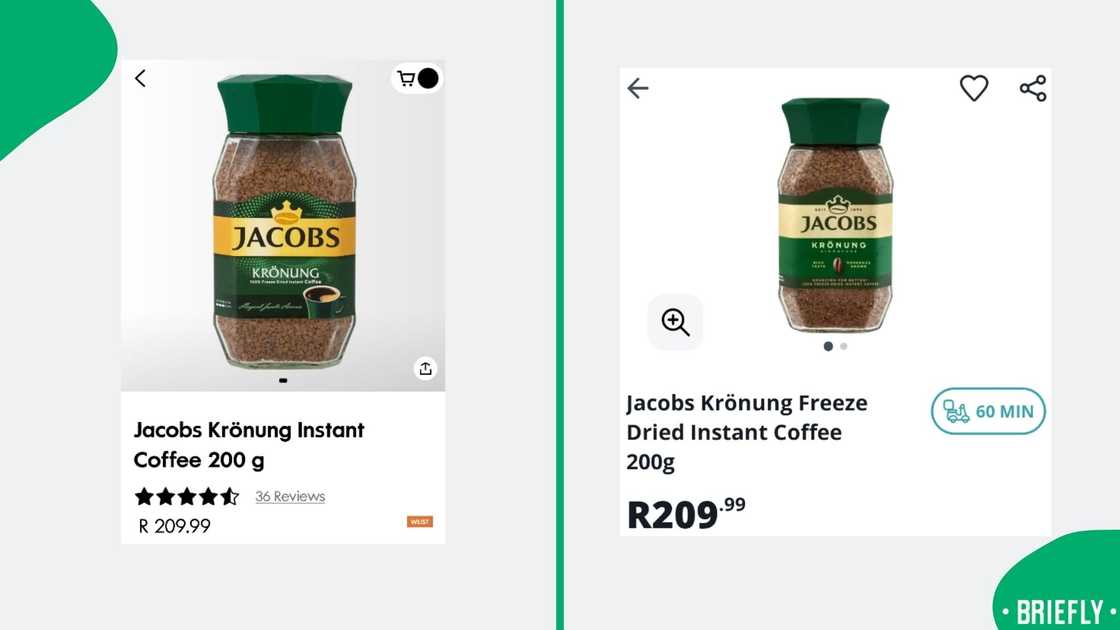1120x630 pixels.
Task: Share the product via the export icon
Action: click(425, 368)
